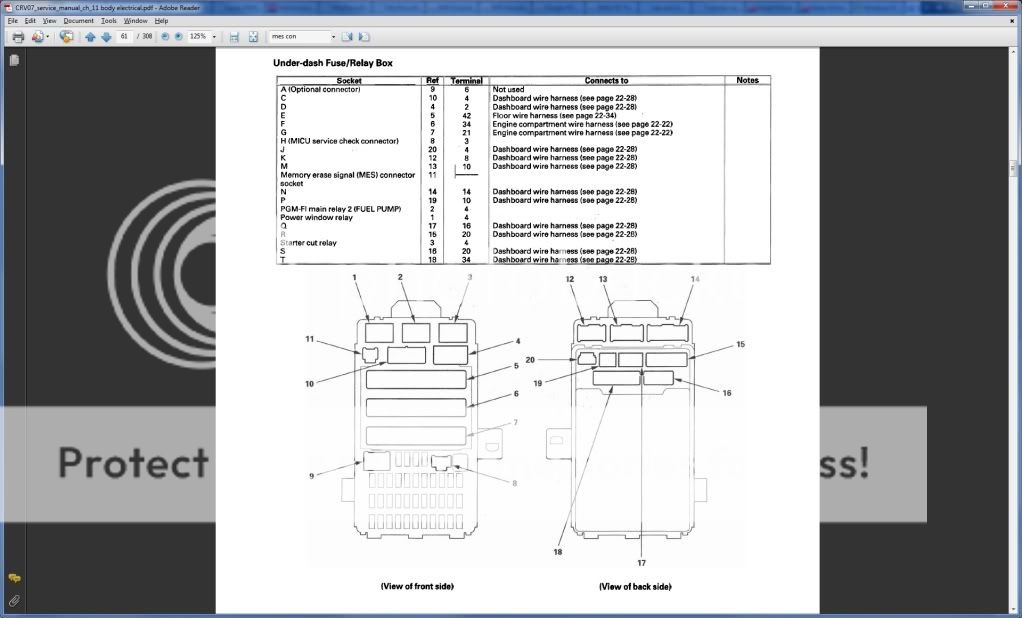The image size is (1022, 618).
Task: Go to next page with down arrow
Action: (x=106, y=37)
